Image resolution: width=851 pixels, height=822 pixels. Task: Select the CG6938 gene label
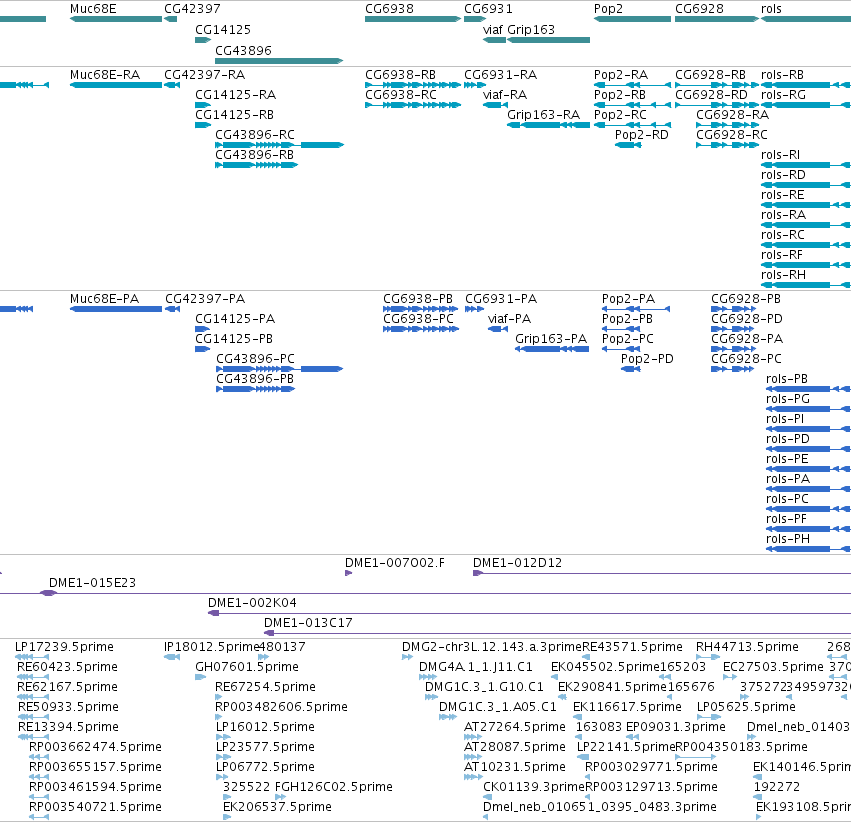tap(389, 9)
